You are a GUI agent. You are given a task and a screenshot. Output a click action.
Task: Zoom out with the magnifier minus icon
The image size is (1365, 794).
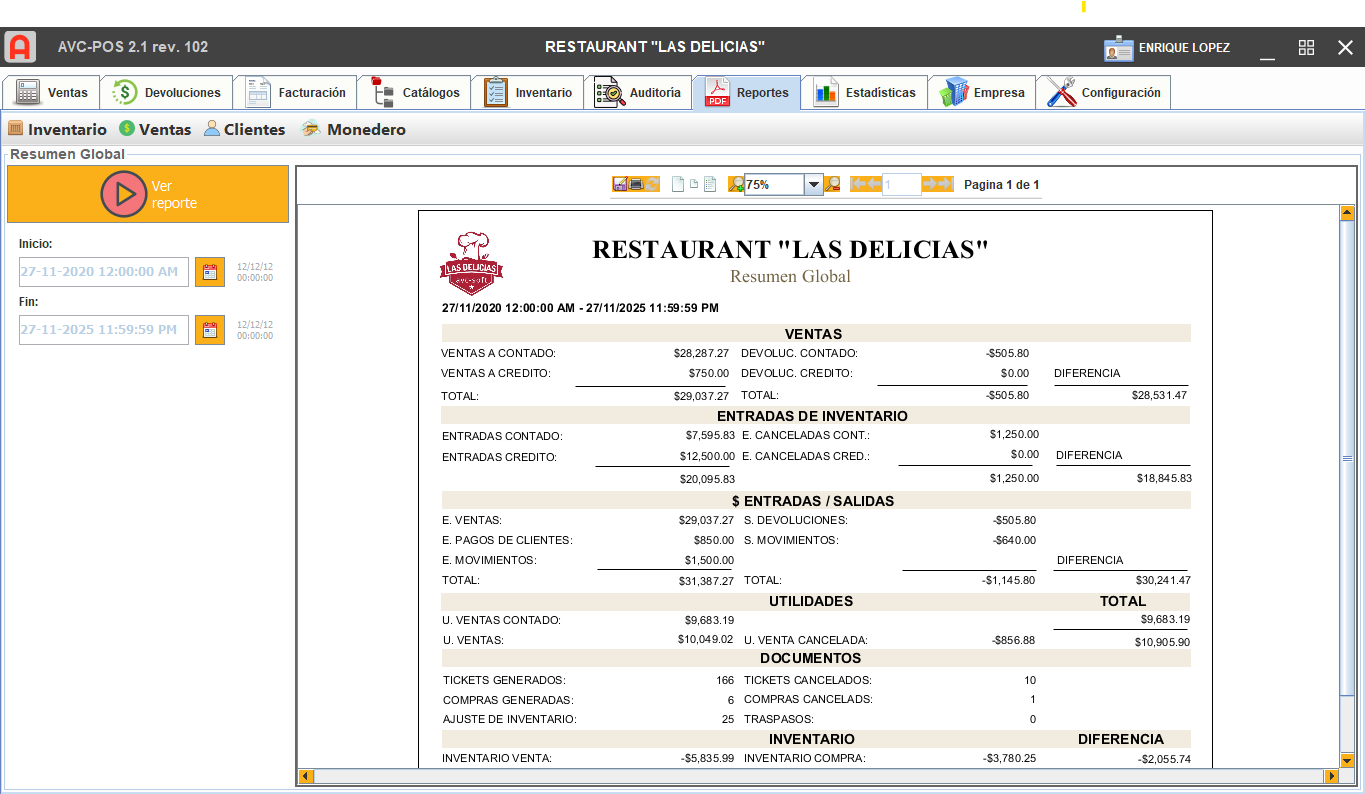click(832, 184)
